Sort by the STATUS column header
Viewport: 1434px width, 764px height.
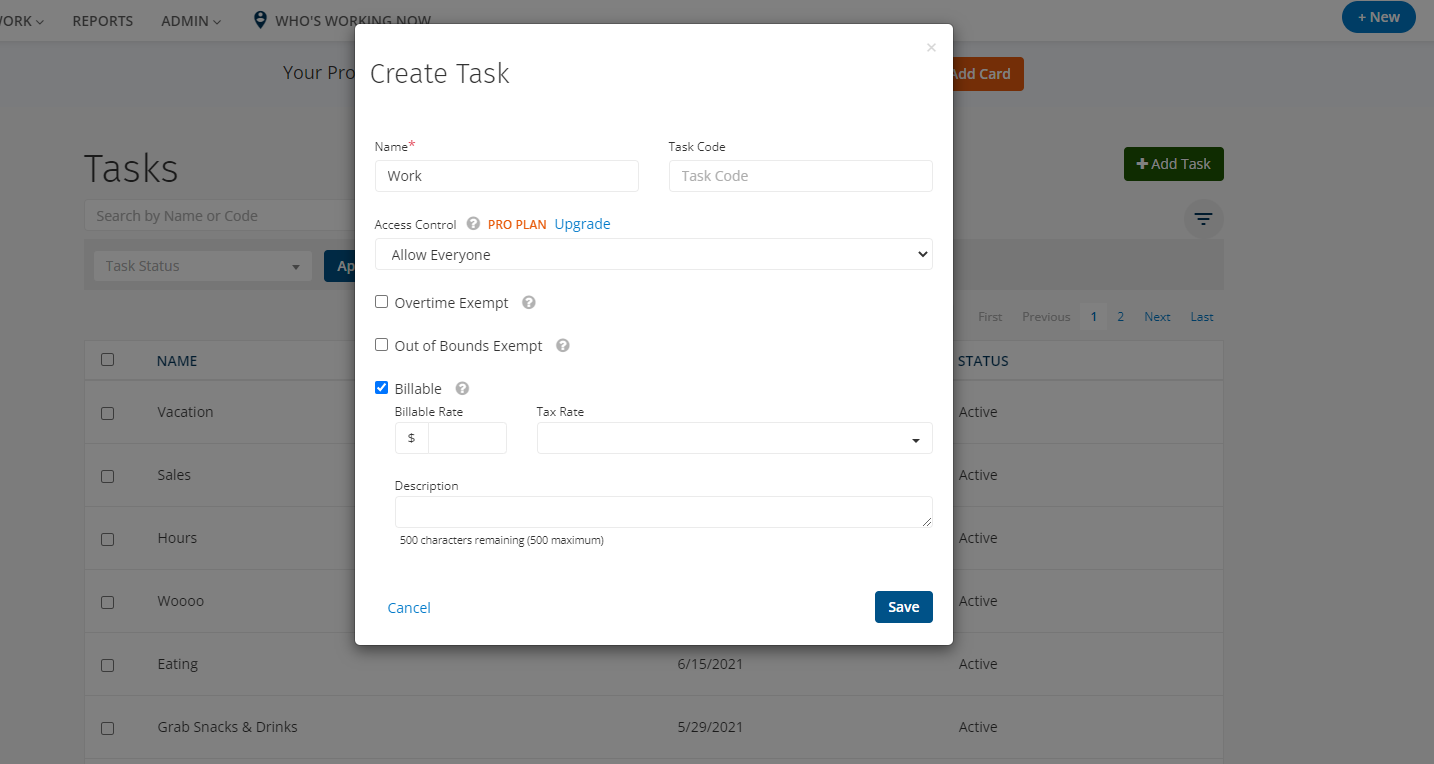983,361
